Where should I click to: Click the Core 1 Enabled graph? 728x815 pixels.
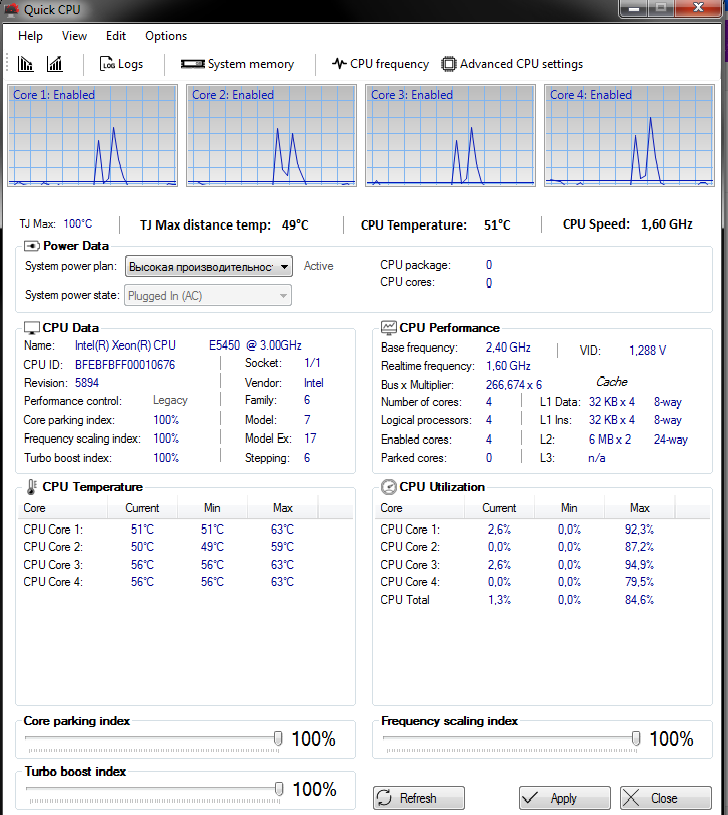tap(92, 136)
